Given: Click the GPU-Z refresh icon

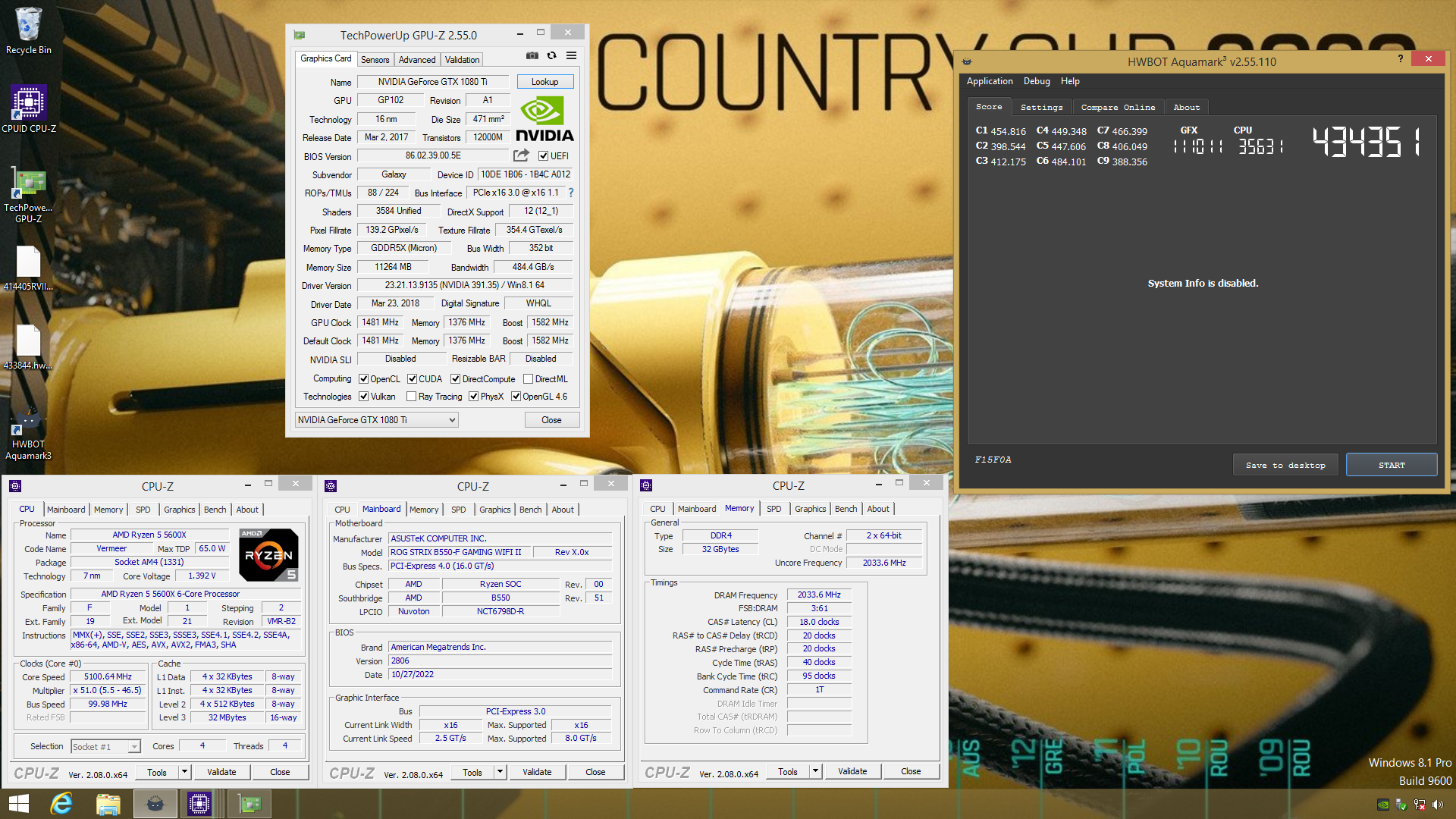Looking at the screenshot, I should click(551, 55).
